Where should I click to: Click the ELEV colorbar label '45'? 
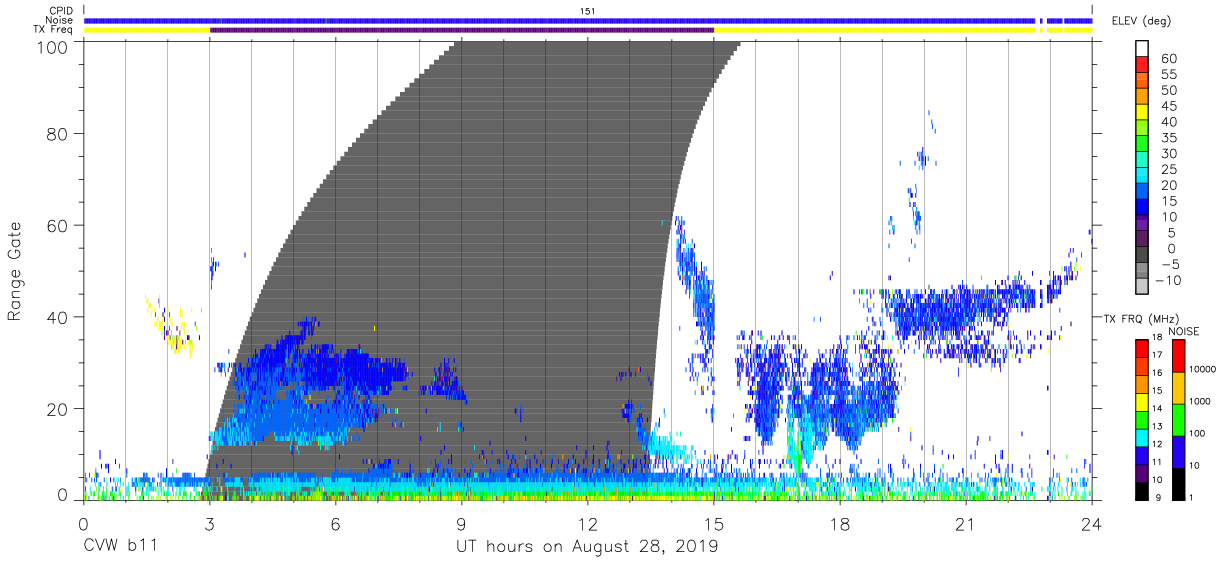[x=1168, y=106]
